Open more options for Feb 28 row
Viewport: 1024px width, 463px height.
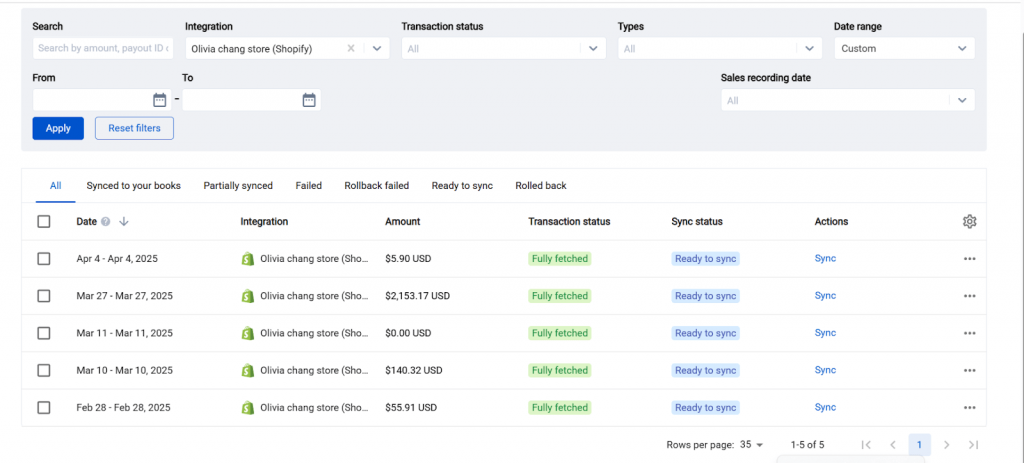[x=969, y=408]
